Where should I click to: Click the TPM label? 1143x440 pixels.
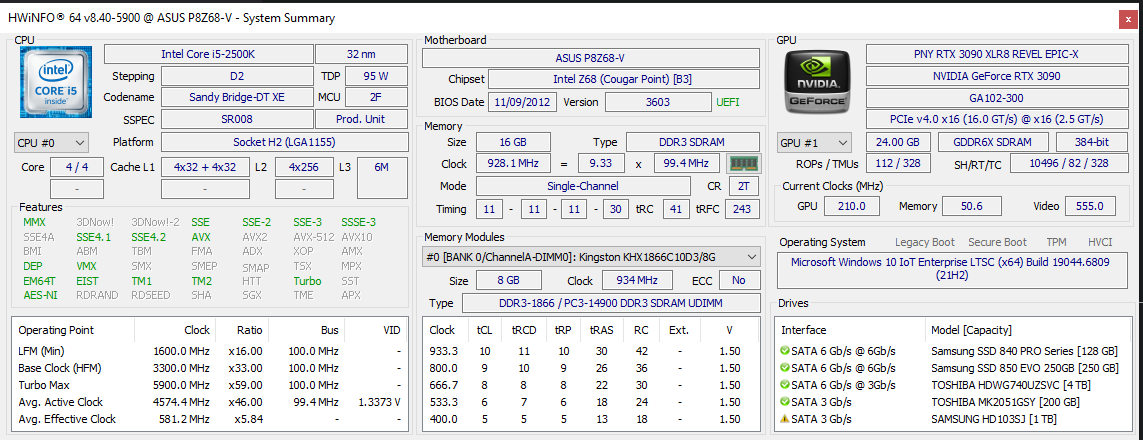(1056, 242)
